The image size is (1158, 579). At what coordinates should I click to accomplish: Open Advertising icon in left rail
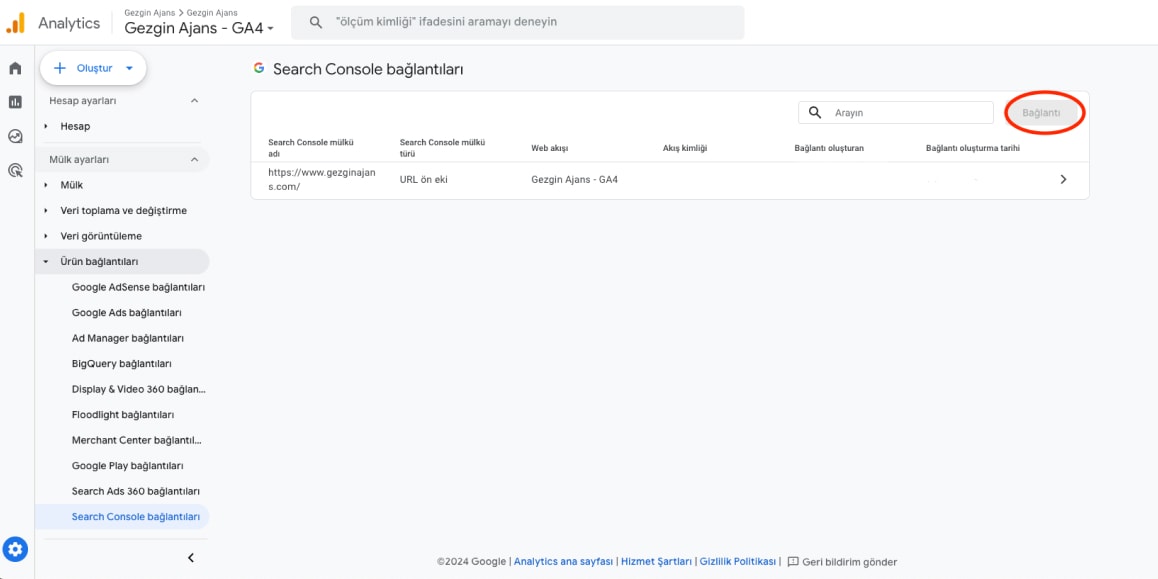pos(16,171)
